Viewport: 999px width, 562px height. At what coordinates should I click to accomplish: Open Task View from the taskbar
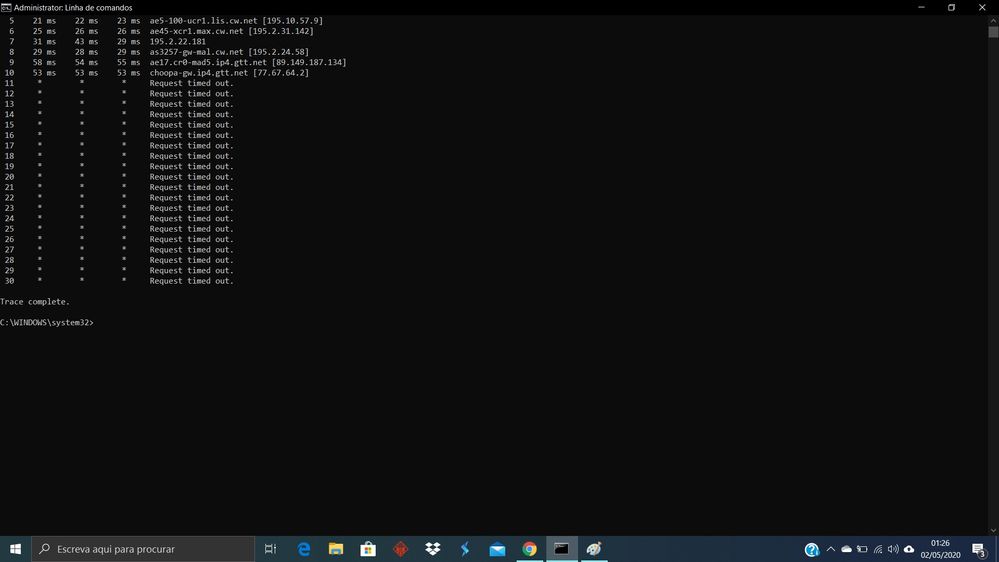pos(270,549)
